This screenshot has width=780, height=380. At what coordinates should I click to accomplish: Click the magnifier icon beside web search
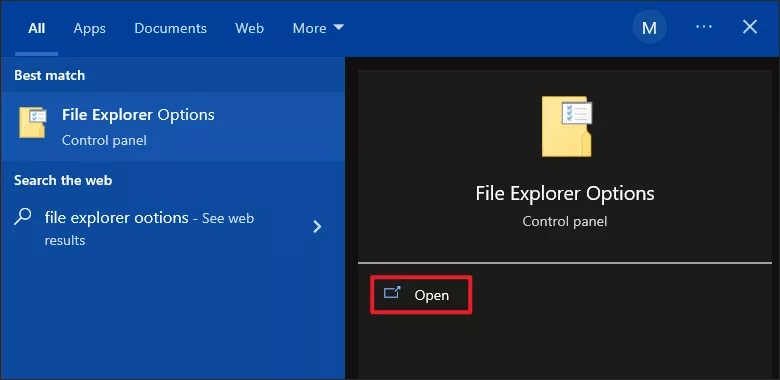[23, 217]
